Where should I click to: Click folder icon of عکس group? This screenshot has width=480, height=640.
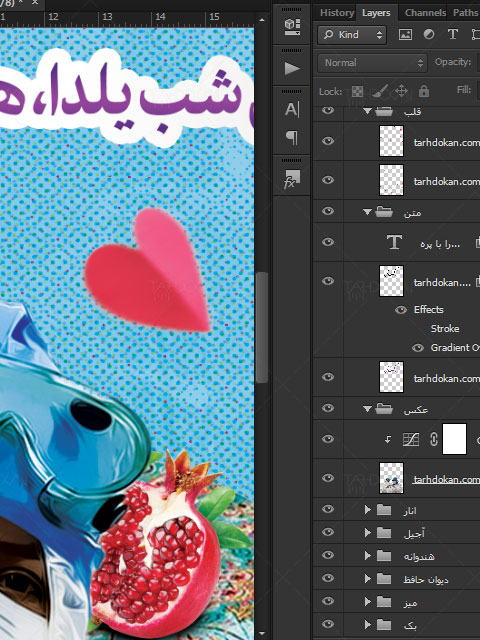(x=384, y=409)
